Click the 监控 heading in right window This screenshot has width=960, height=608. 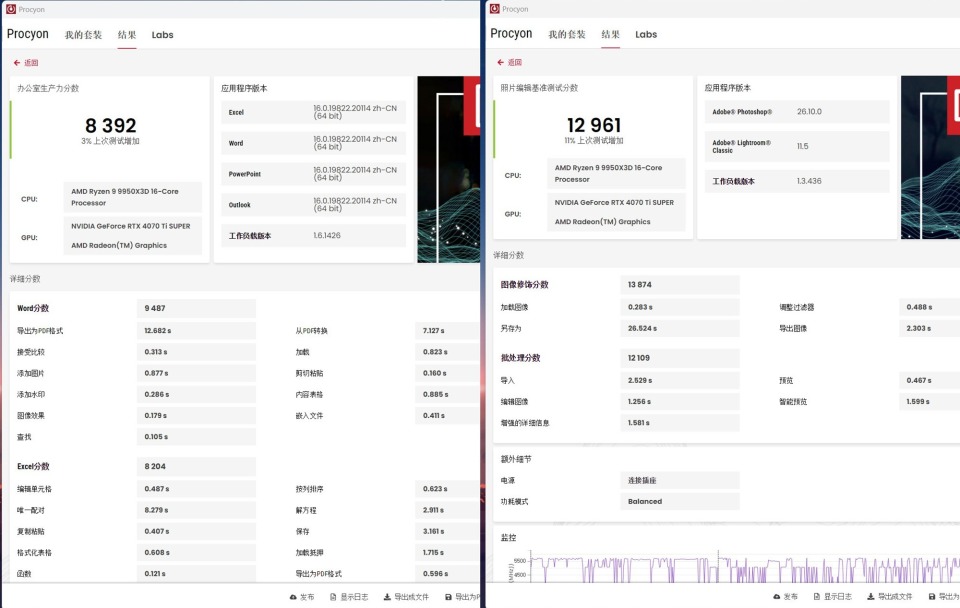tap(509, 538)
